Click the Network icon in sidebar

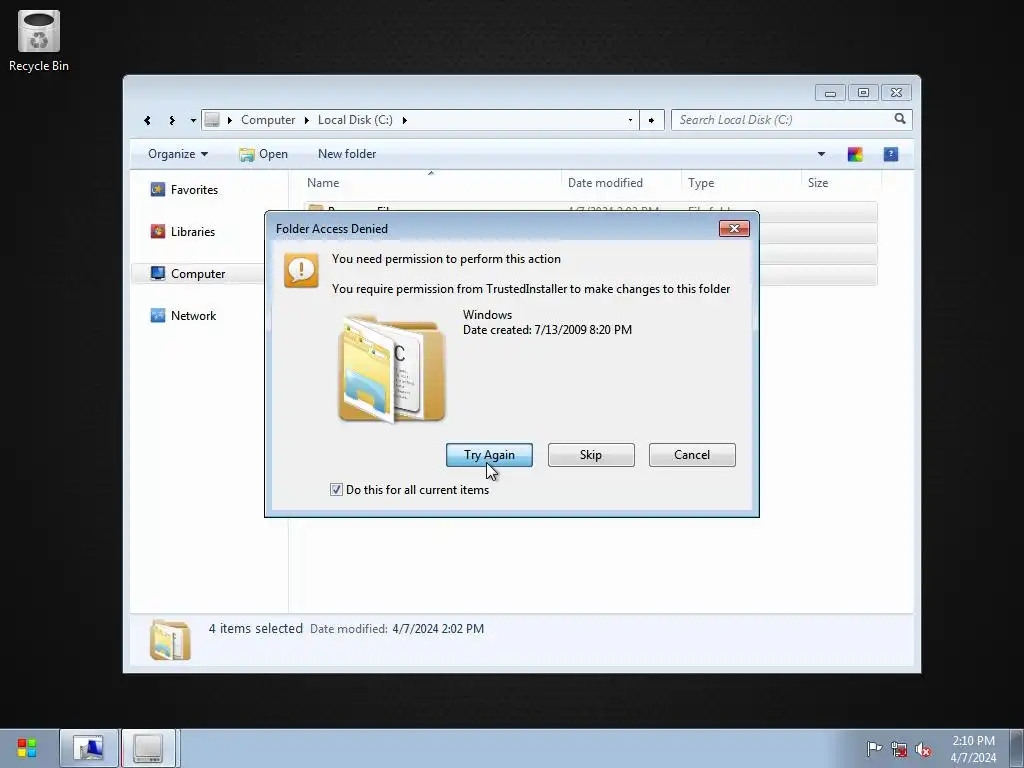point(157,315)
